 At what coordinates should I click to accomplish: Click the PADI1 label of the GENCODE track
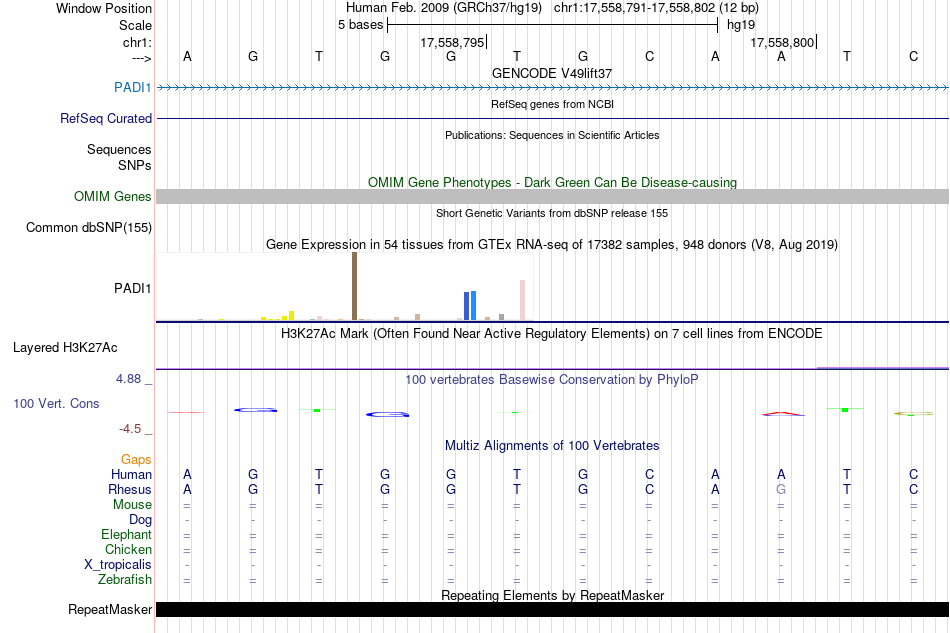(x=133, y=87)
